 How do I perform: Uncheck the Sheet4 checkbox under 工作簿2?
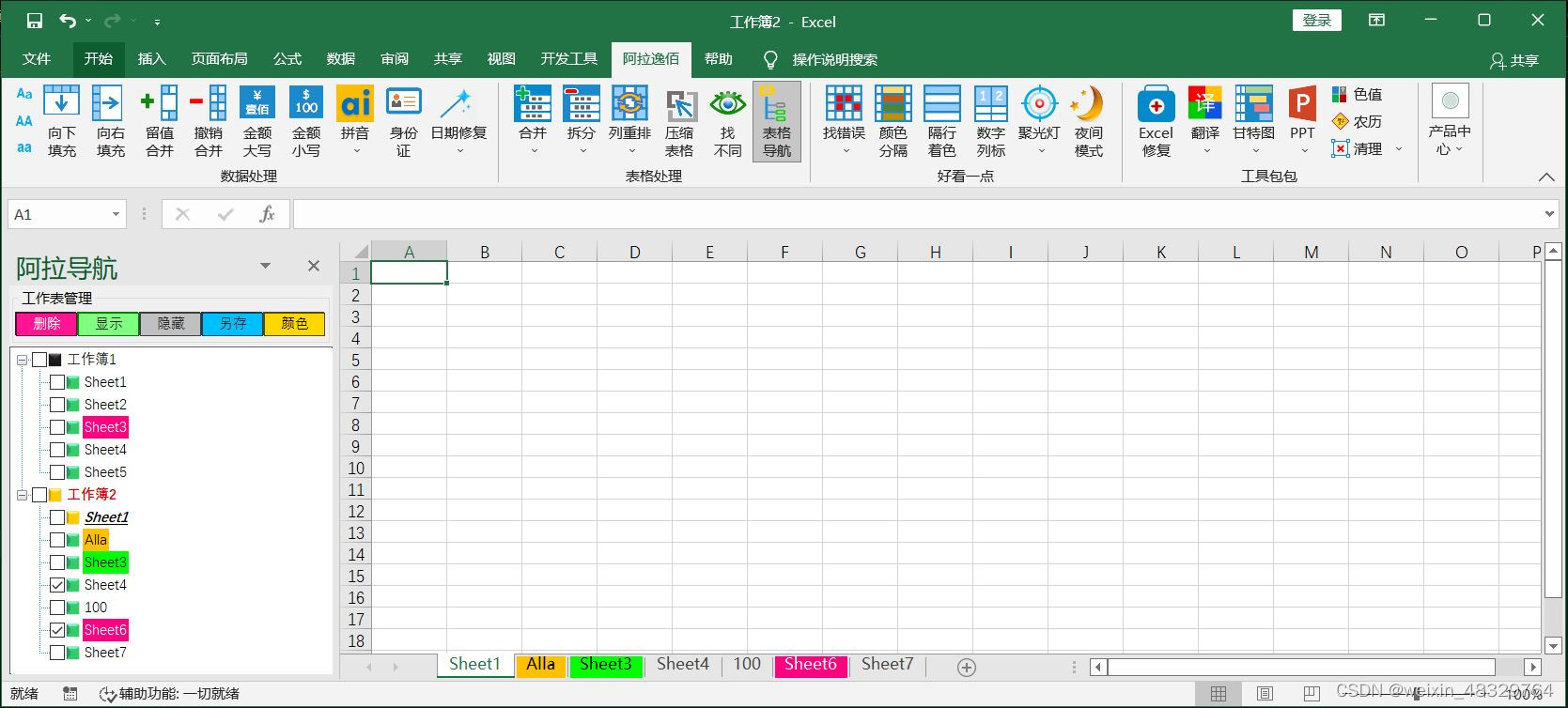tap(57, 585)
